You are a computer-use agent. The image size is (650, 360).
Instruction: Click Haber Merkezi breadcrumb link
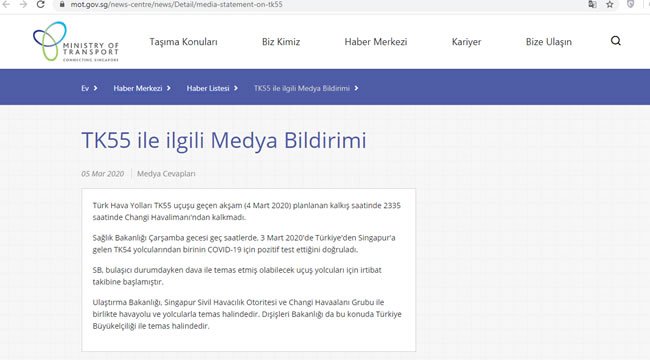(x=138, y=88)
